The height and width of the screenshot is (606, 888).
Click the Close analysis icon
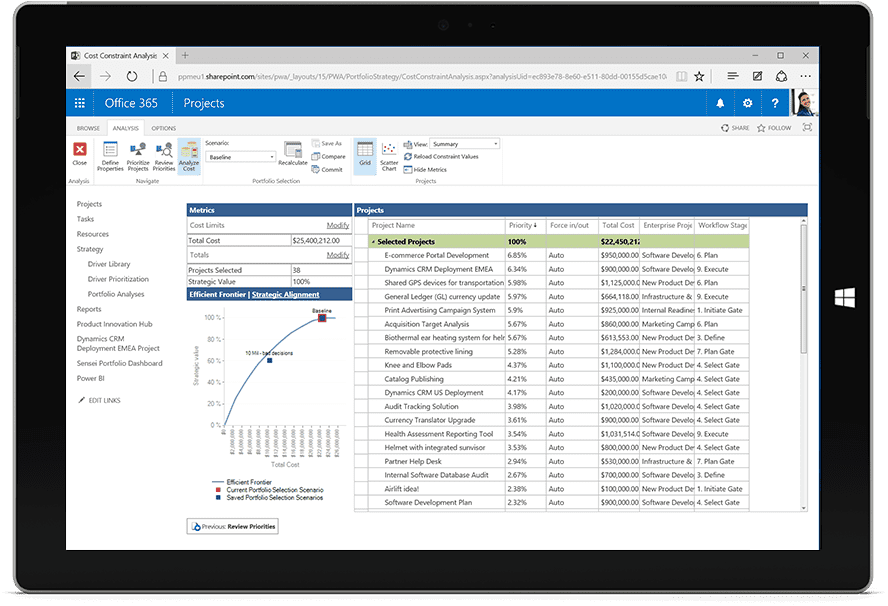point(80,153)
